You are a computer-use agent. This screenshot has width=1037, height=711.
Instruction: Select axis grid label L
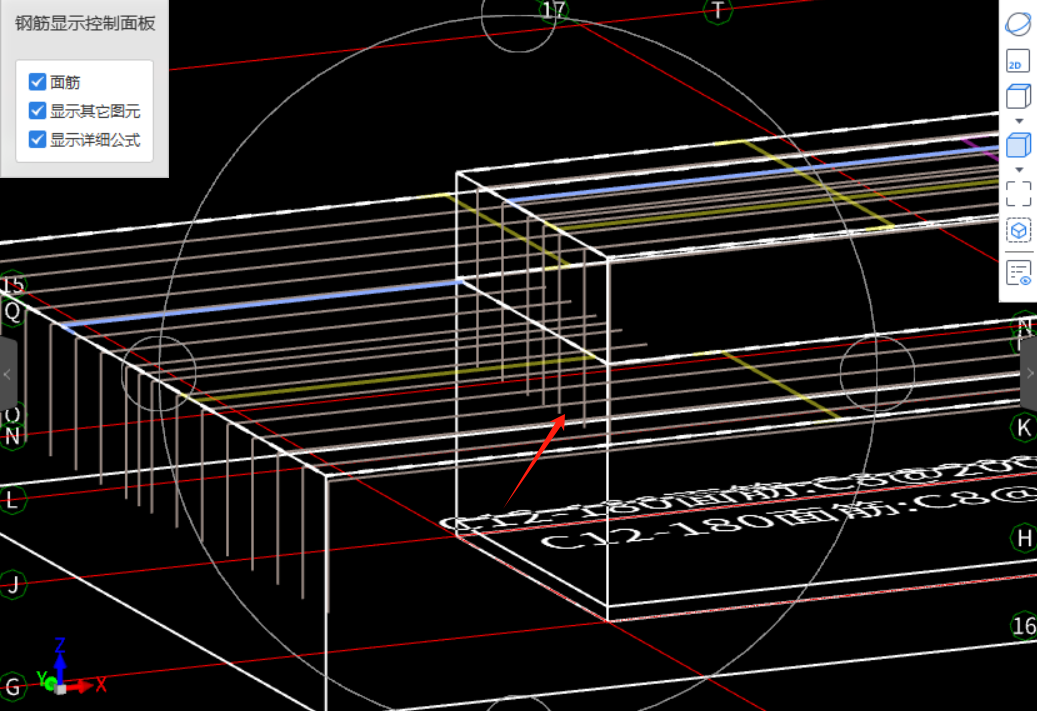tap(12, 499)
